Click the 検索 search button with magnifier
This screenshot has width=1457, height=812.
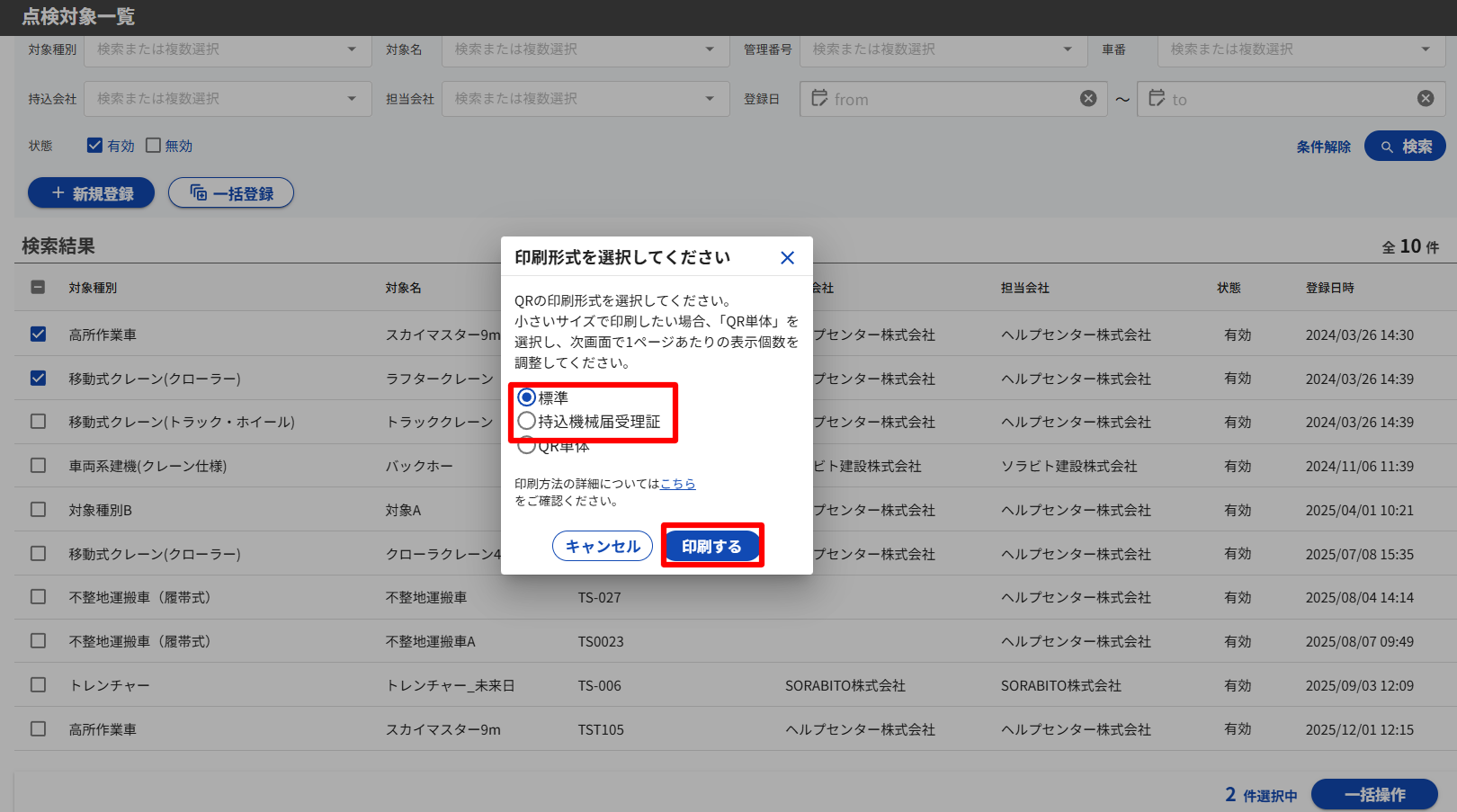click(x=1405, y=147)
